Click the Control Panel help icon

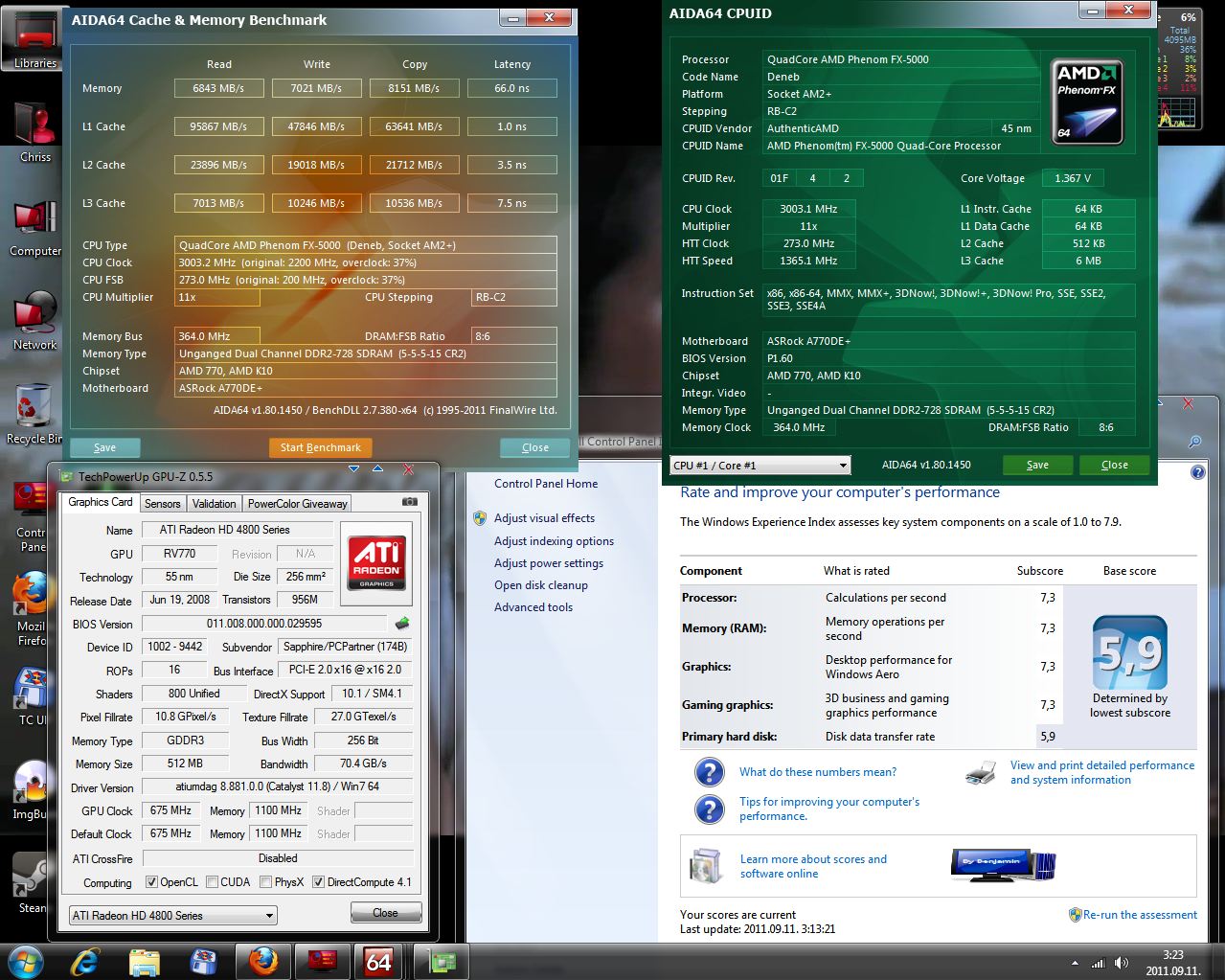(x=1197, y=472)
